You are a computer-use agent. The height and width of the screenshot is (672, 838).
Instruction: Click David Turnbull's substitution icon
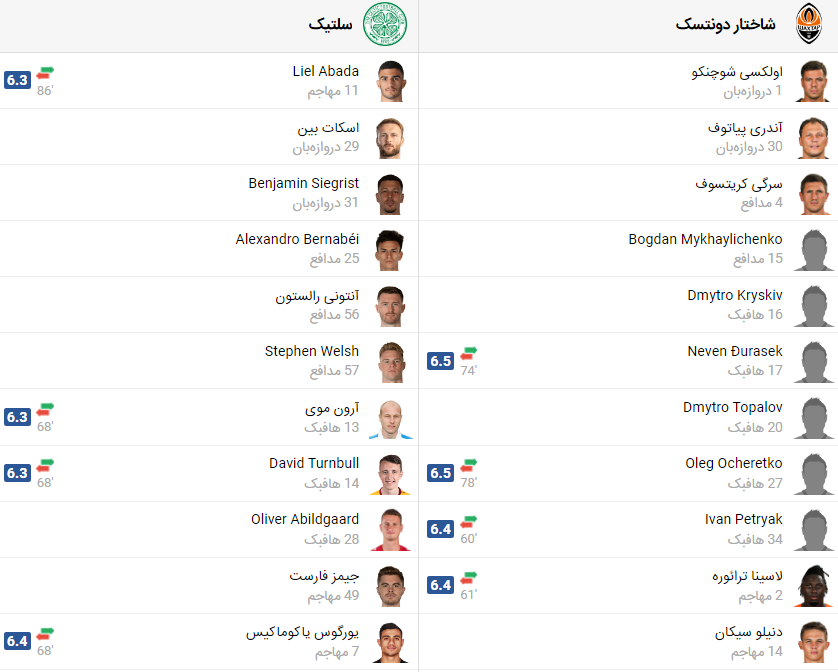coord(45,466)
